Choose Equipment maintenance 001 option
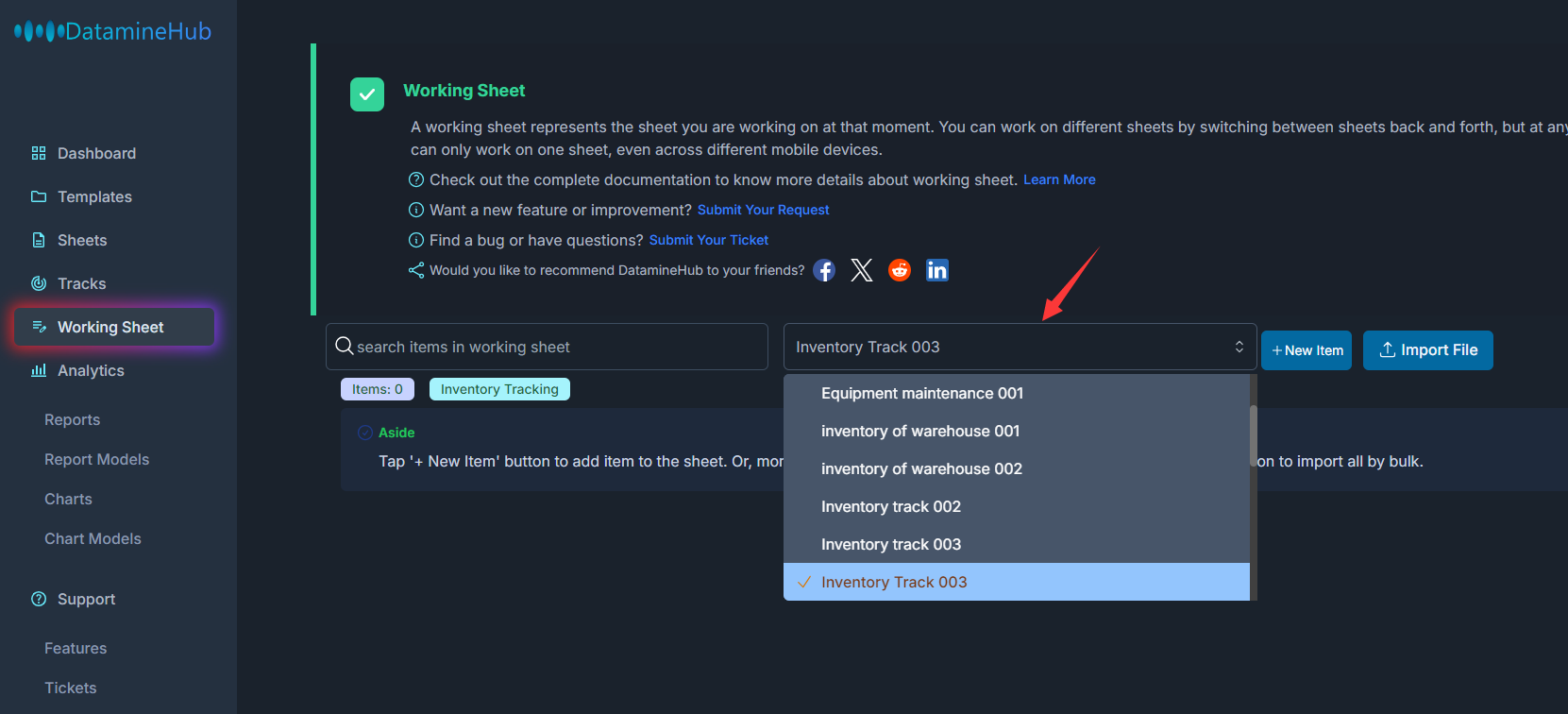Image resolution: width=1568 pixels, height=714 pixels. [1017, 393]
